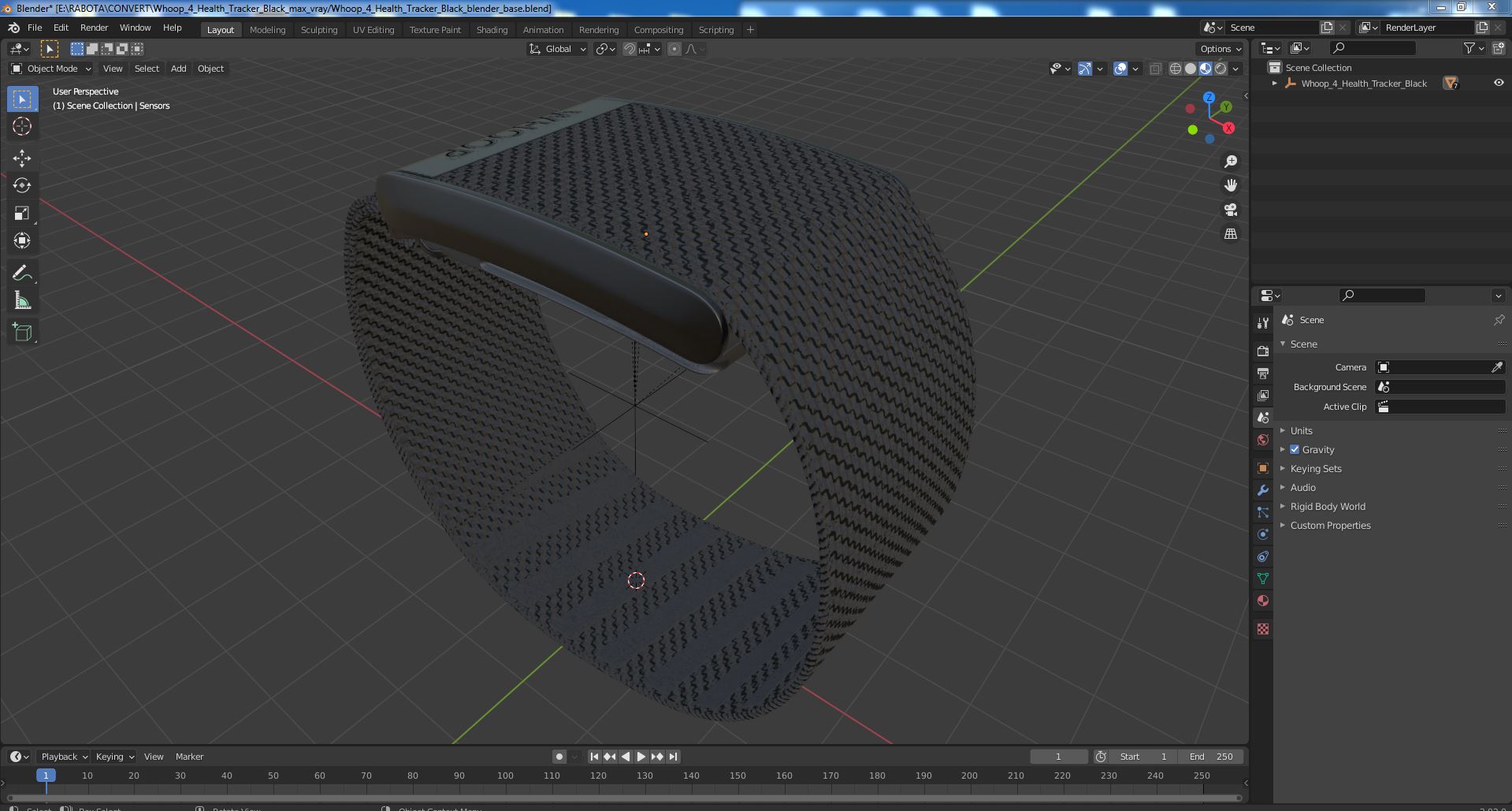Screen dimensions: 1512x811
Task: Activate the Move tool
Action: [x=22, y=158]
